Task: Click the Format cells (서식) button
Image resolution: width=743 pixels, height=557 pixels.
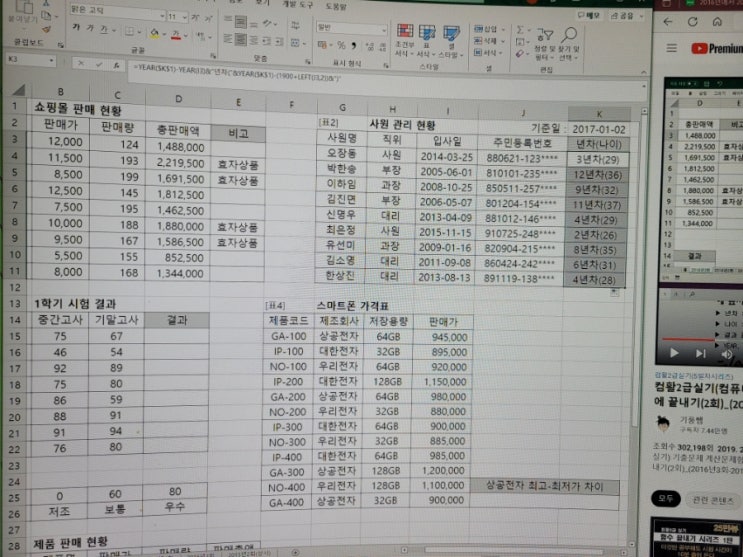Action: click(x=488, y=53)
